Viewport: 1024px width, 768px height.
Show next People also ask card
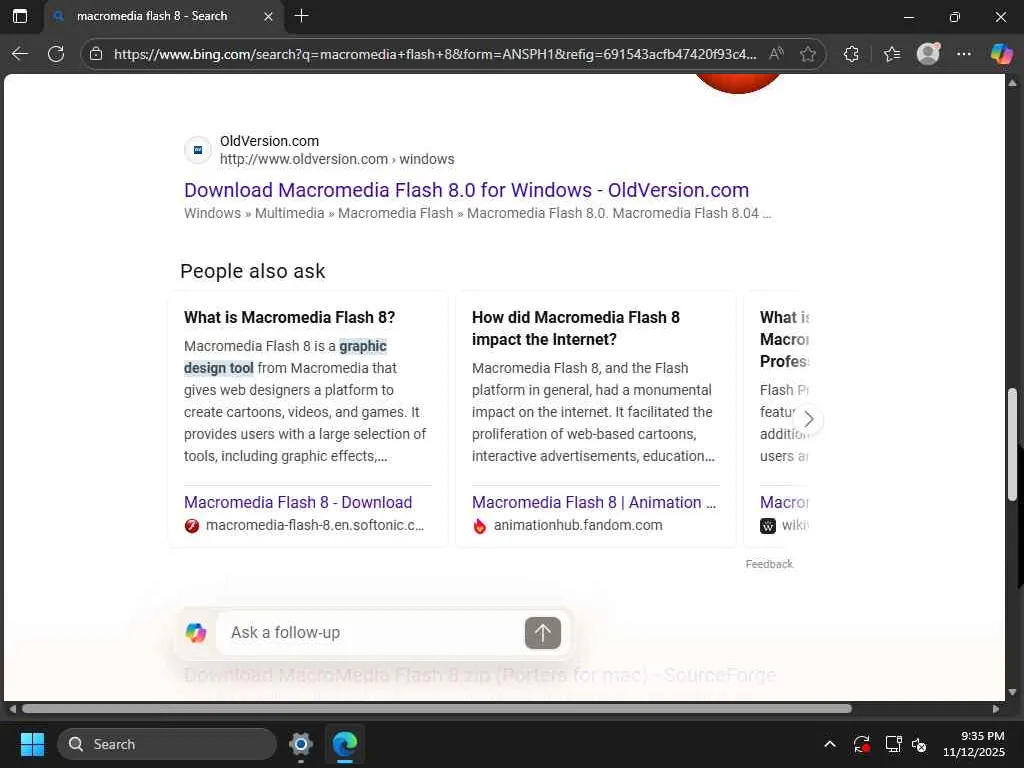click(808, 419)
